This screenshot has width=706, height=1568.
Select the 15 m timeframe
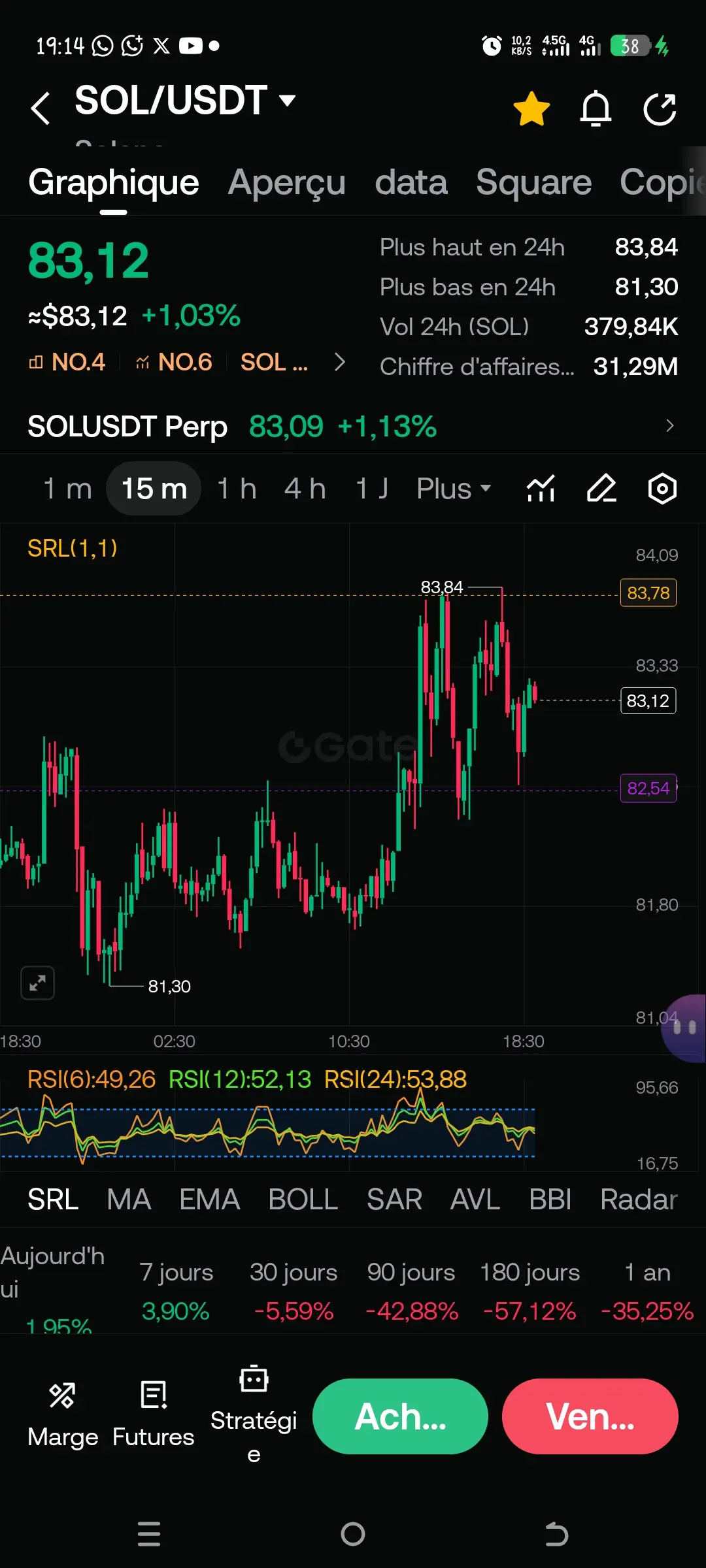[x=154, y=489]
